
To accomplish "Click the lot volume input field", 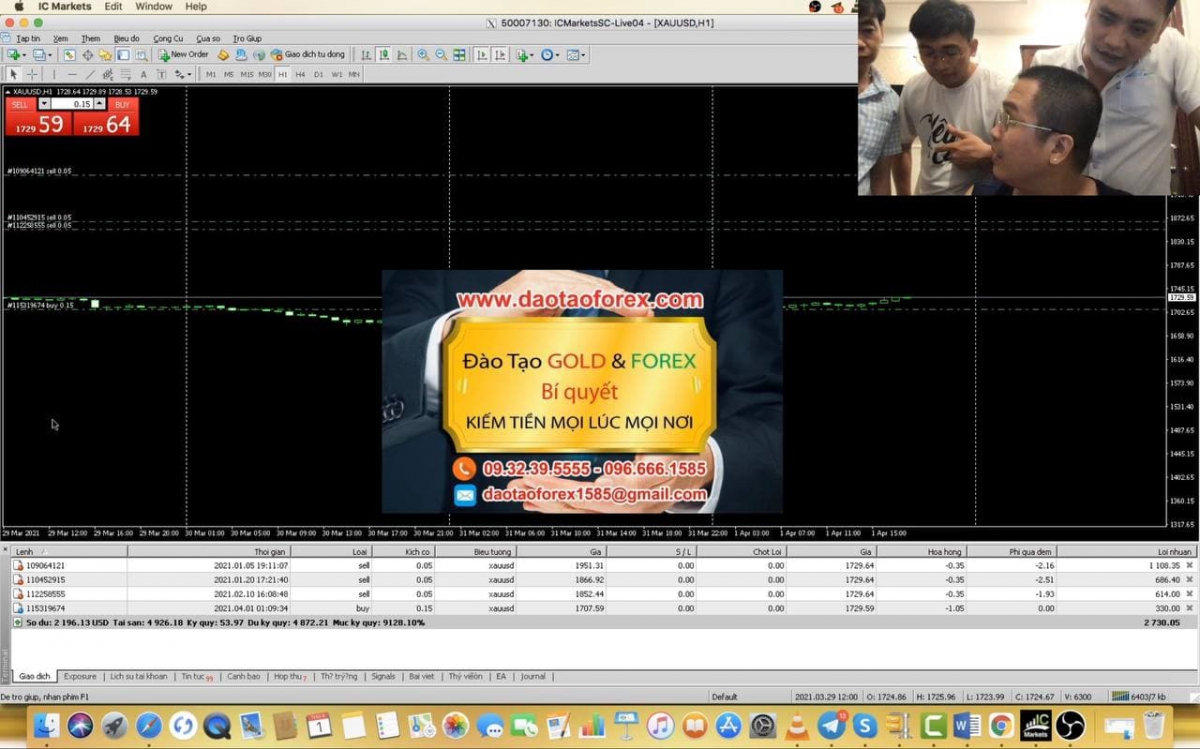I will [x=72, y=104].
